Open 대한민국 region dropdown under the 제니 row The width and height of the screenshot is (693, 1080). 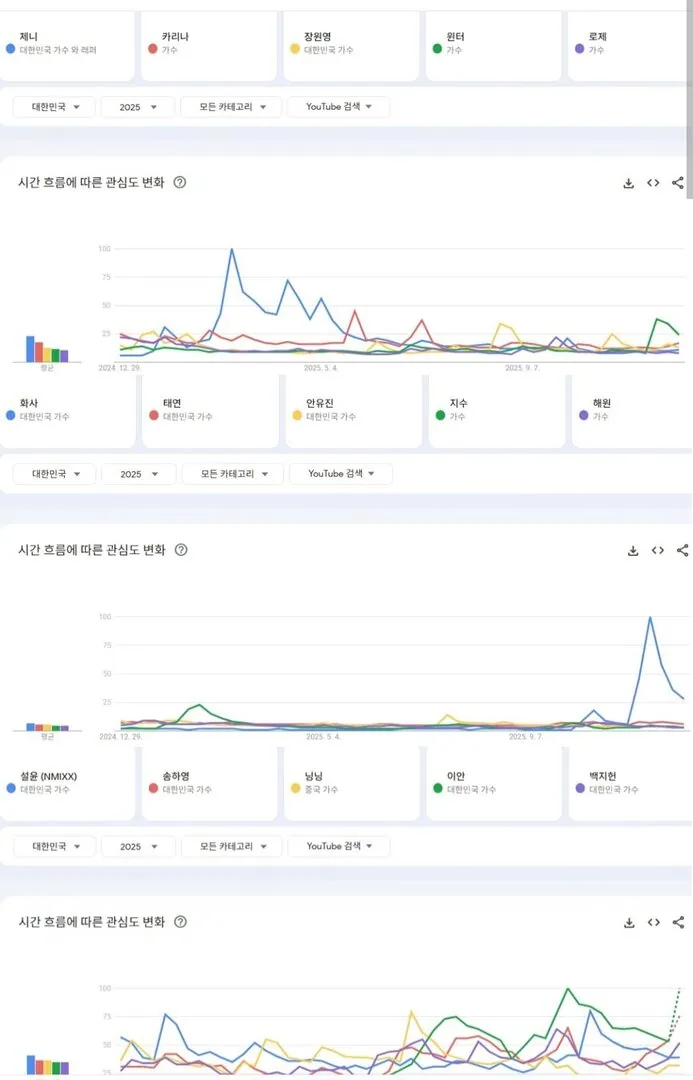click(54, 107)
